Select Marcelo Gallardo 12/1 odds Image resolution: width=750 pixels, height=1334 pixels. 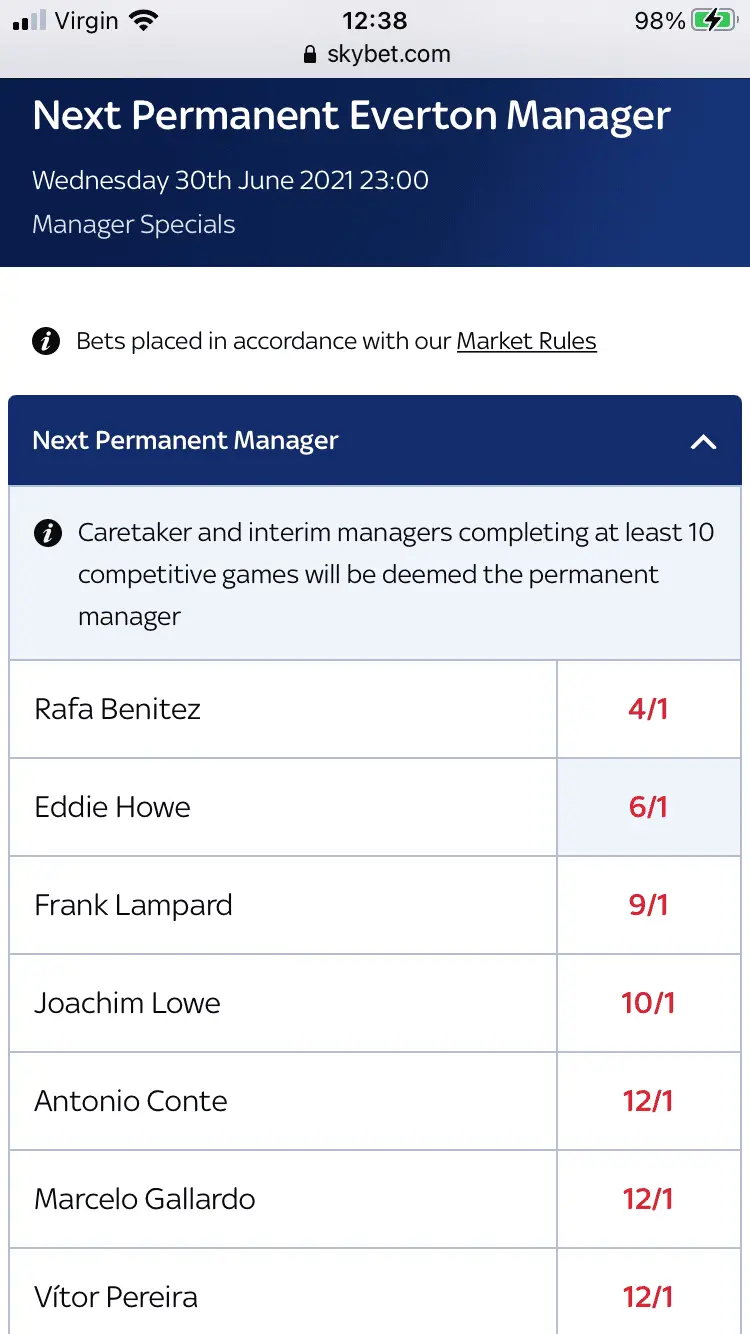coord(648,1199)
